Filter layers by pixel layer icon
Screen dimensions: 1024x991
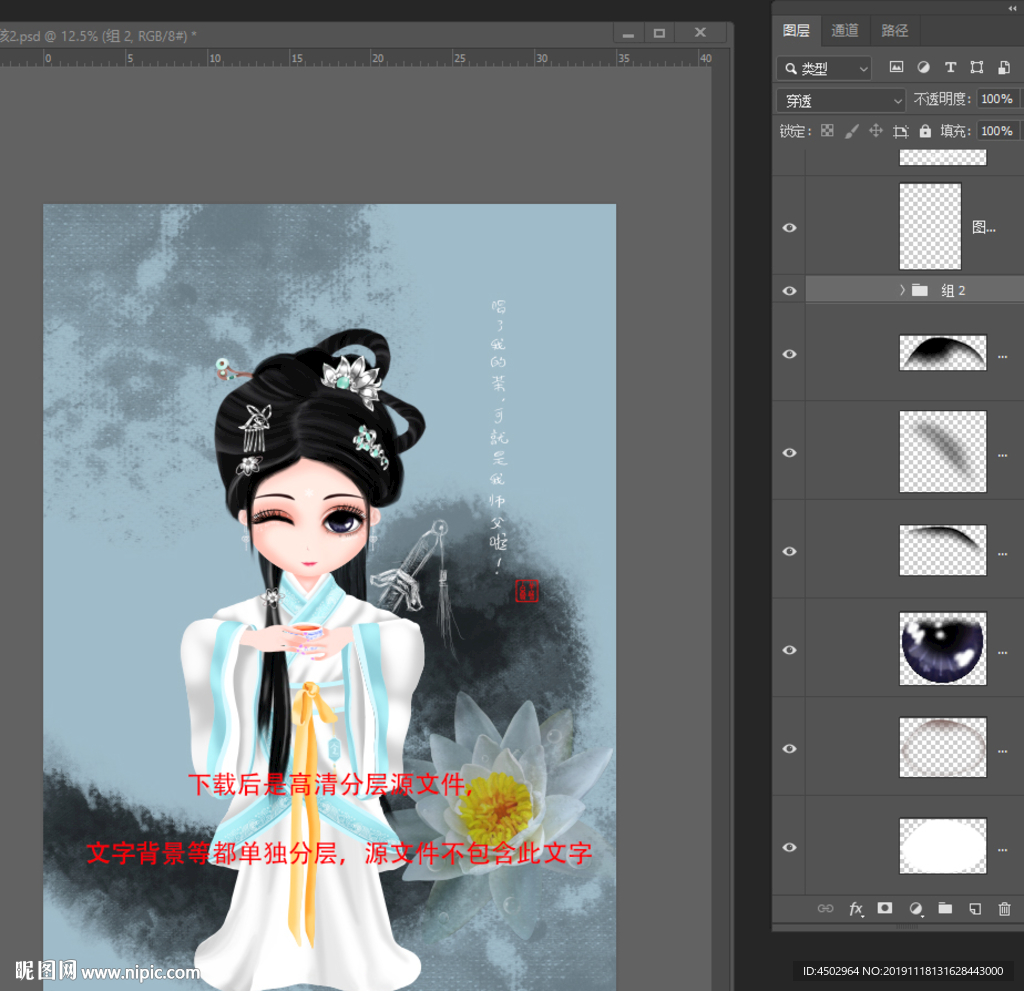(x=896, y=67)
